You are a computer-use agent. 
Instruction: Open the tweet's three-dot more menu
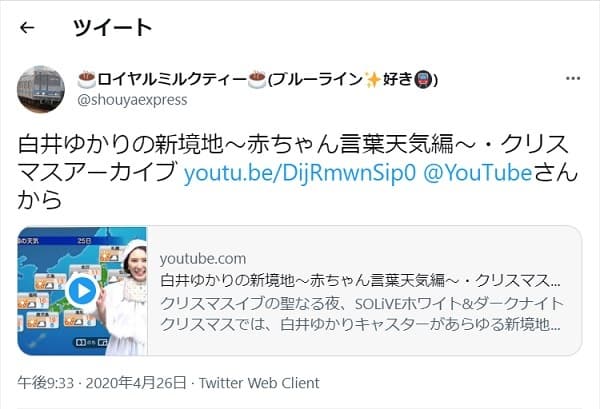573,78
